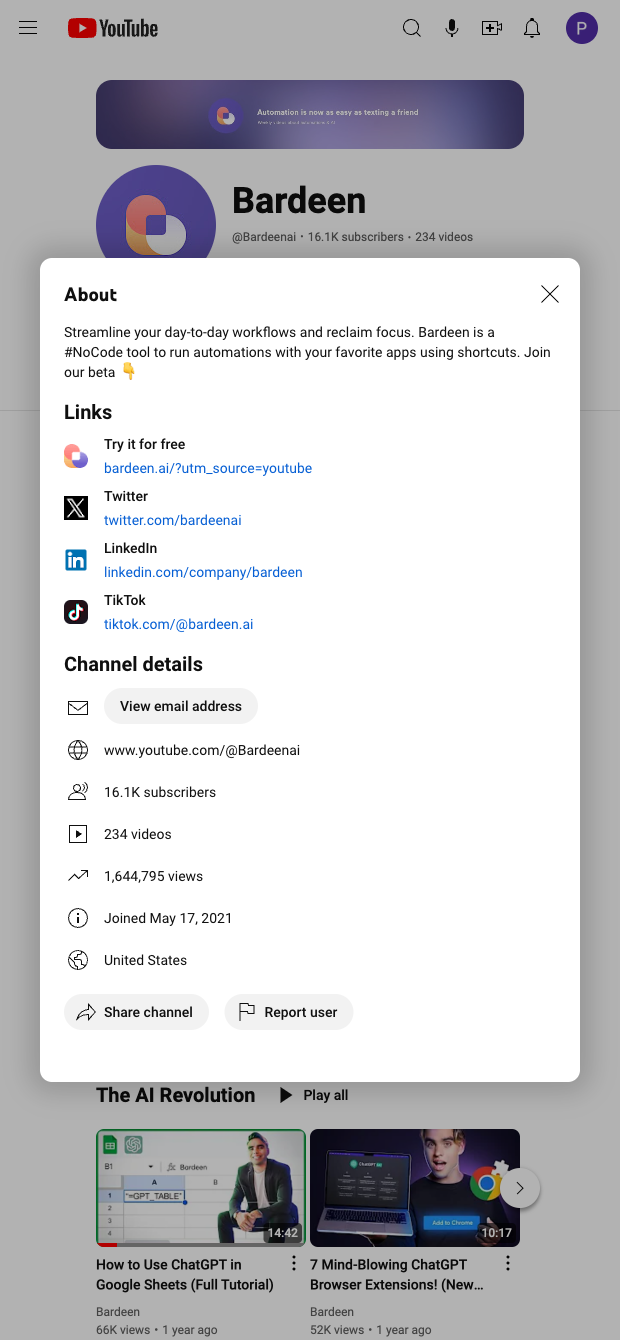Viewport: 620px width, 1340px height.
Task: Click the TikTok icon
Action: point(76,611)
